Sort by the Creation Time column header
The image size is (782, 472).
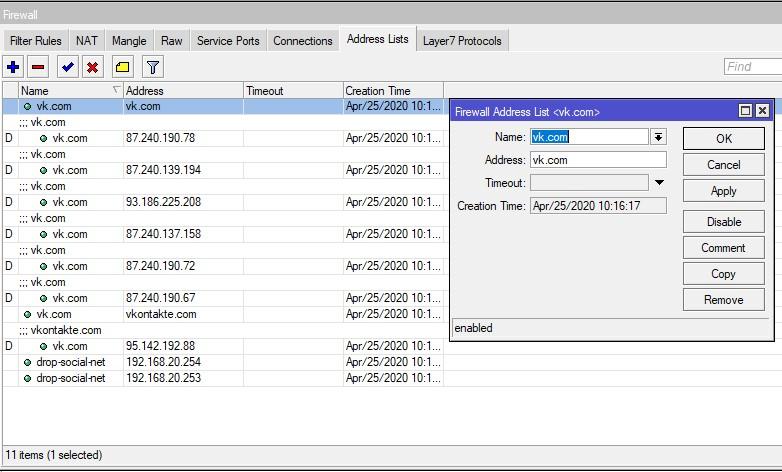(x=393, y=91)
